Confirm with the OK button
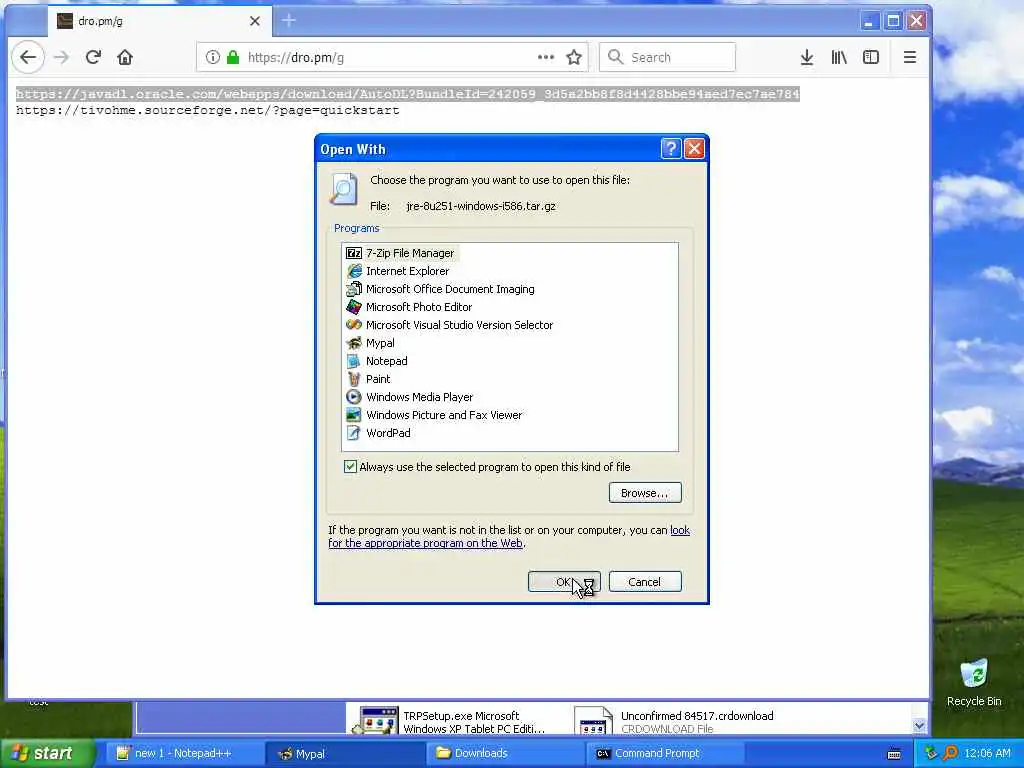Viewport: 1024px width, 768px height. point(564,581)
